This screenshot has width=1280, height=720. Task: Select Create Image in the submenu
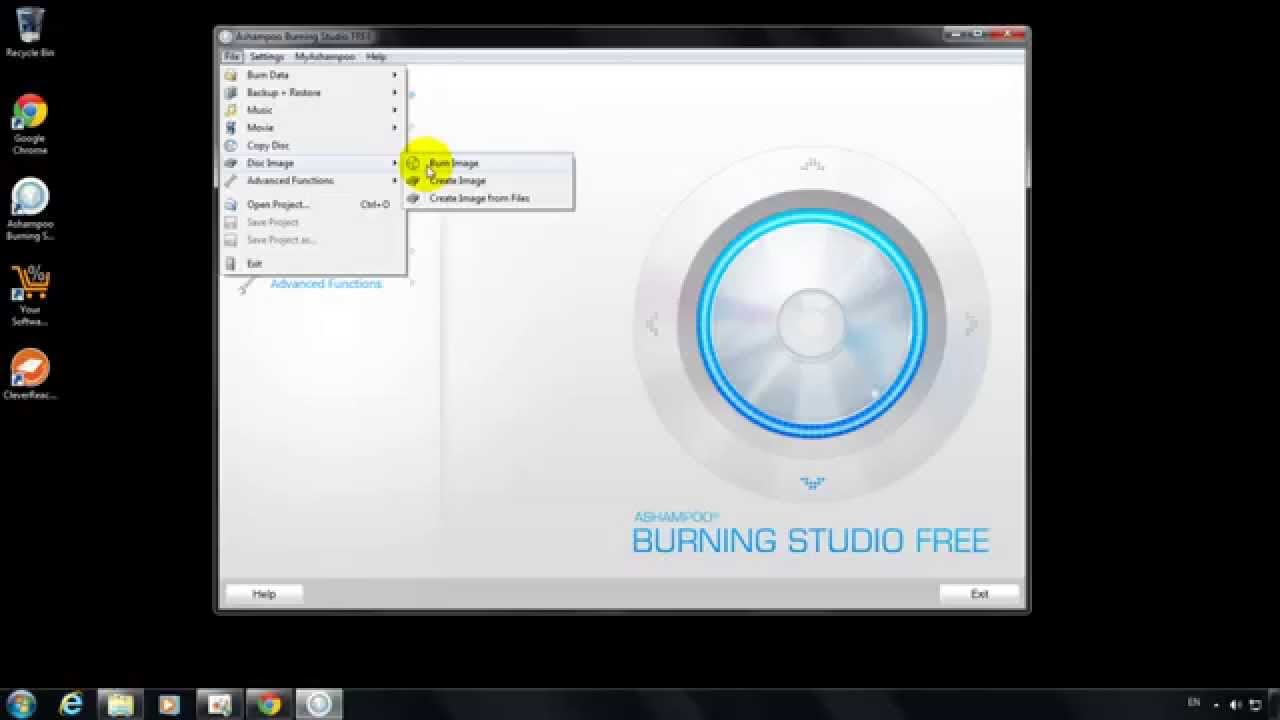(488, 181)
